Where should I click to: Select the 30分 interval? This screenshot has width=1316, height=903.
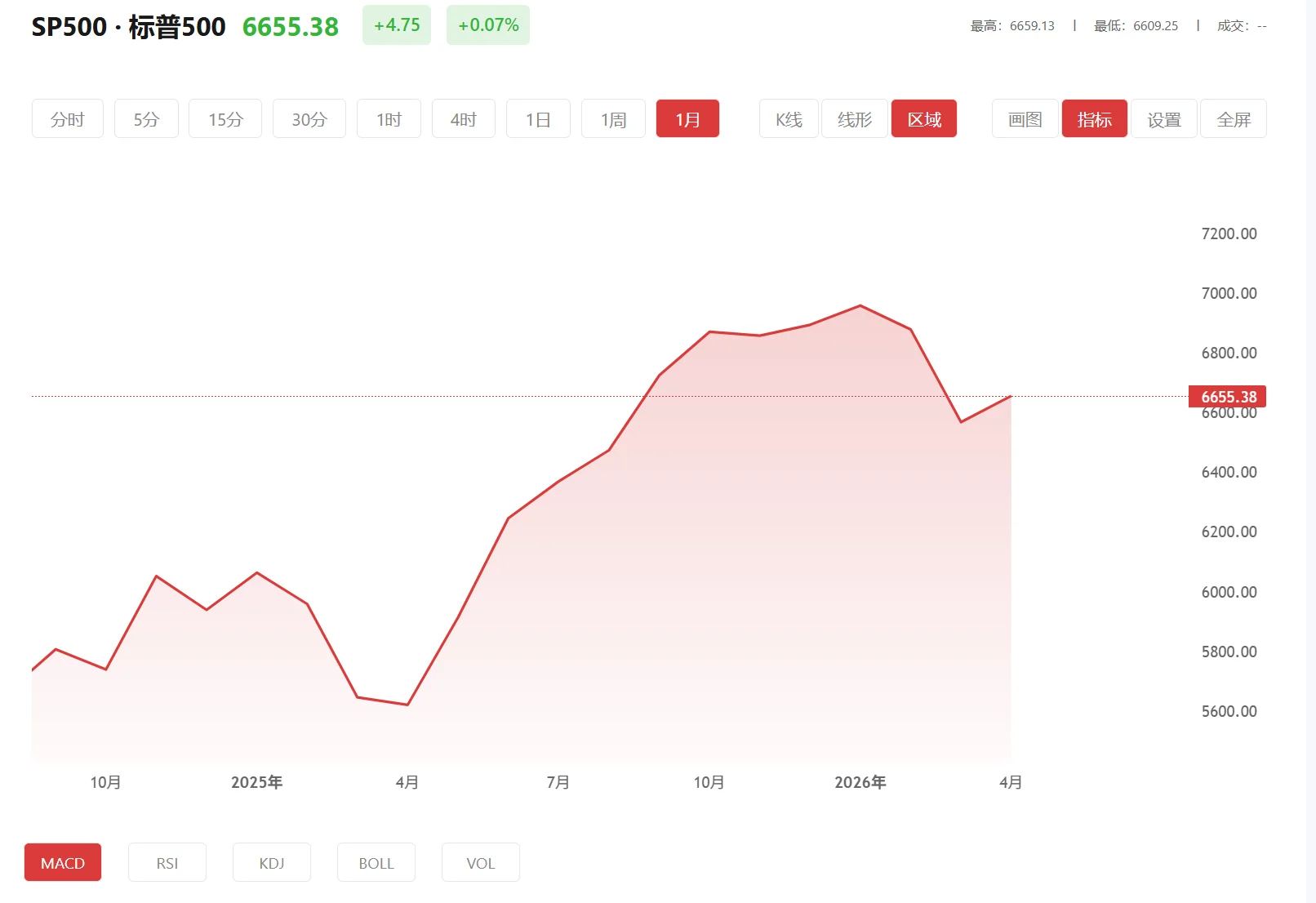coord(309,118)
